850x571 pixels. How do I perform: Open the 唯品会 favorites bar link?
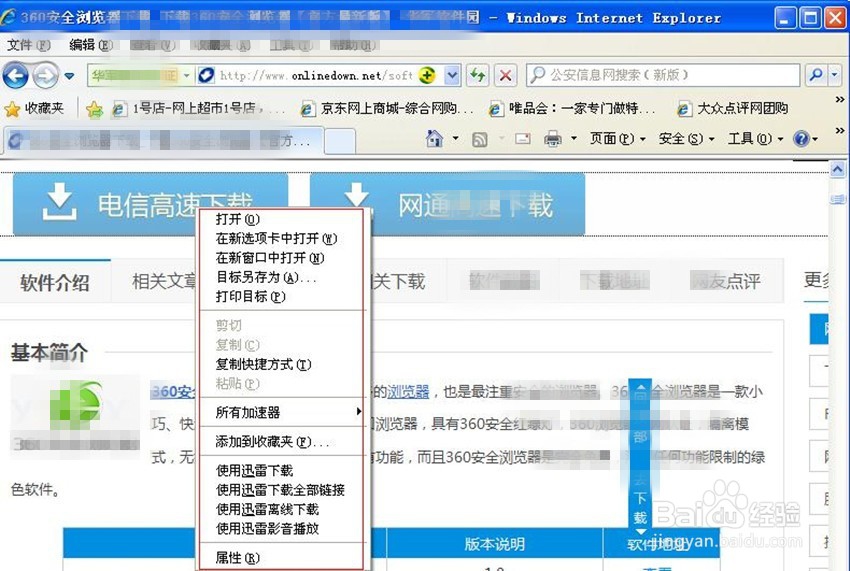click(572, 109)
